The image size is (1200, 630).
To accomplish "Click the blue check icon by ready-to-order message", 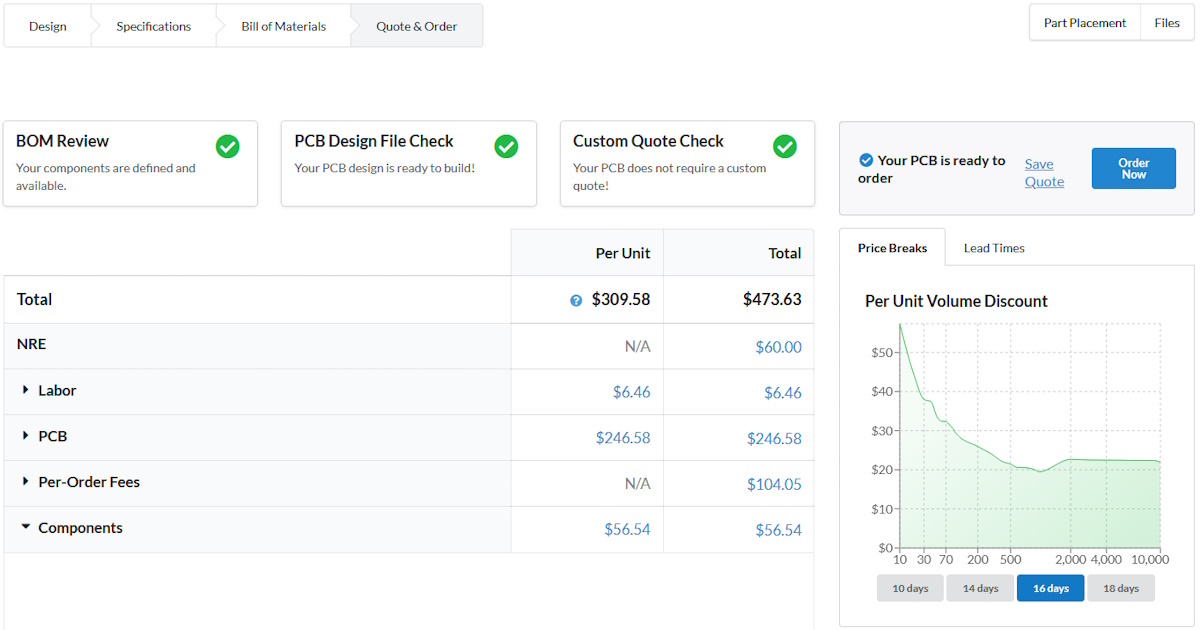I will [866, 160].
